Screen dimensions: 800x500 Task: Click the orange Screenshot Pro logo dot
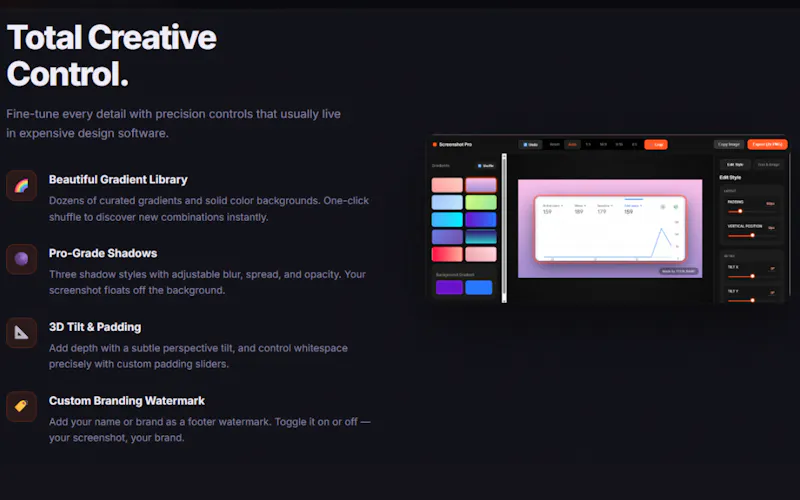point(435,144)
